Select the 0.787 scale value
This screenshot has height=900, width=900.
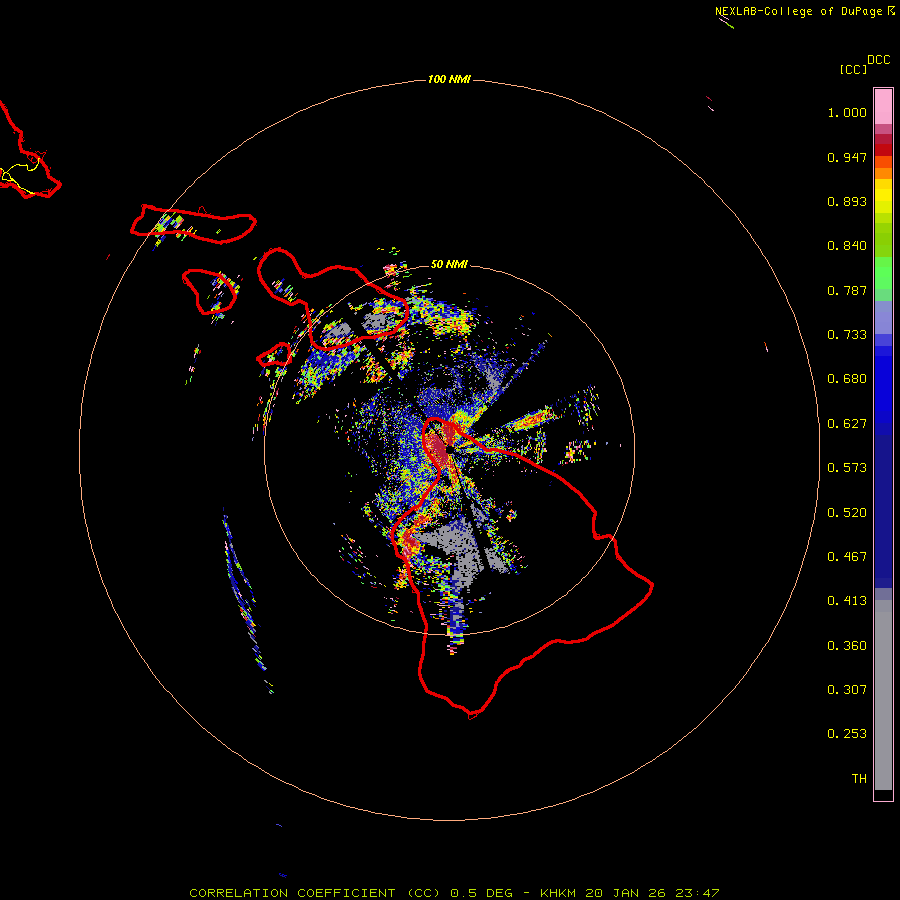click(x=847, y=290)
